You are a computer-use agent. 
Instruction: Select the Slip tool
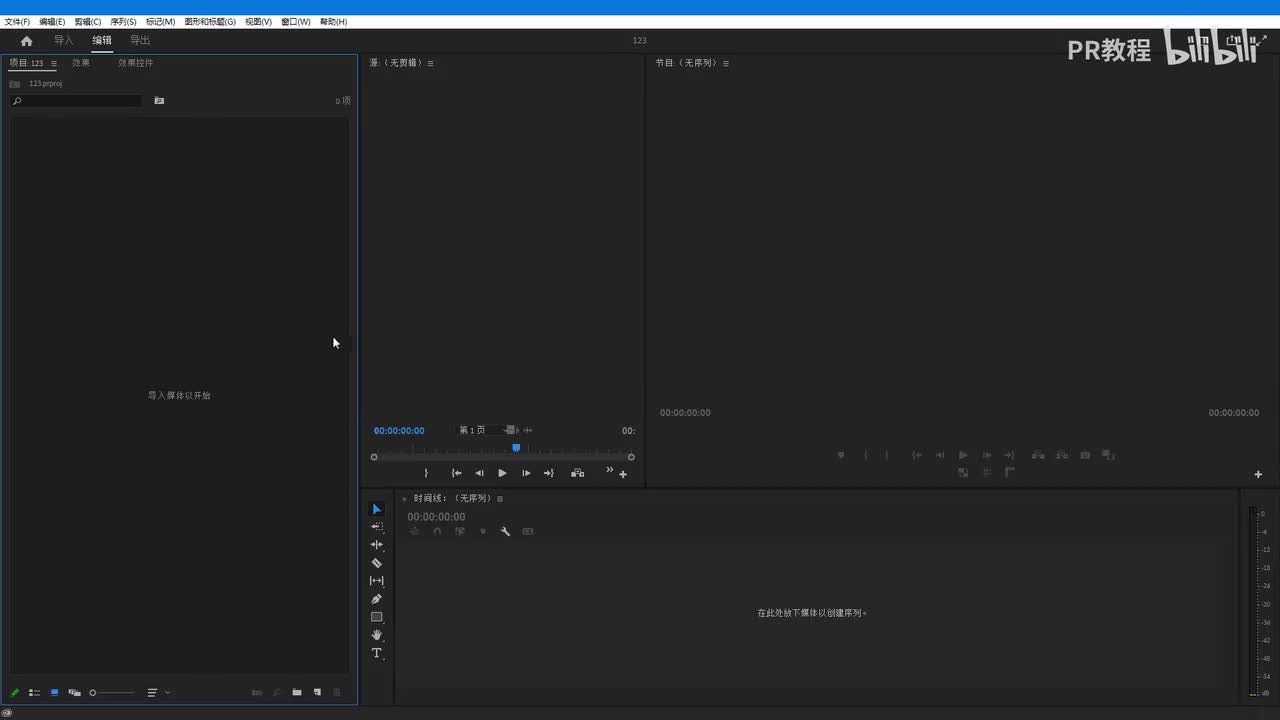[x=377, y=581]
